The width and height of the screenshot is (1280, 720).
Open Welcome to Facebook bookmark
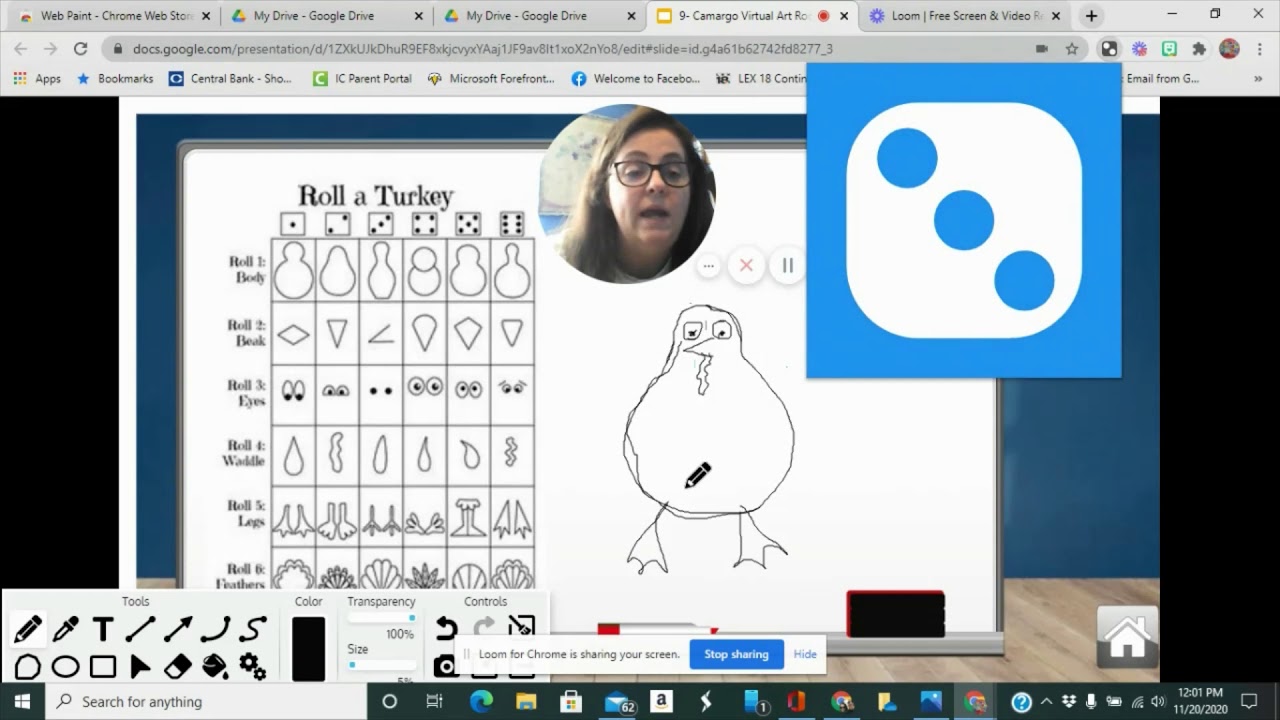pos(636,78)
